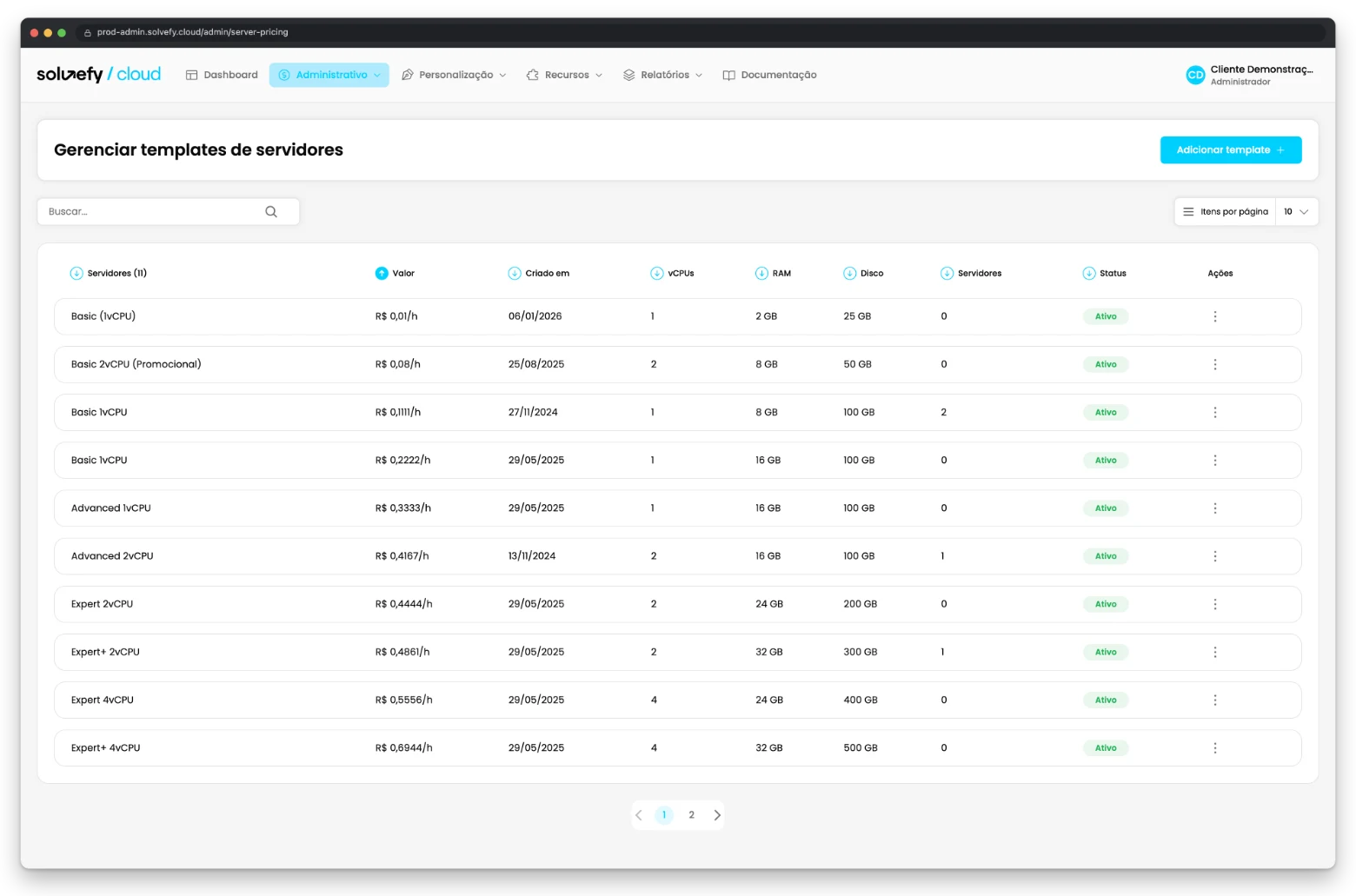Viewport: 1356px width, 896px height.
Task: Open actions menu for Expert 2vCPU row
Action: [1215, 604]
